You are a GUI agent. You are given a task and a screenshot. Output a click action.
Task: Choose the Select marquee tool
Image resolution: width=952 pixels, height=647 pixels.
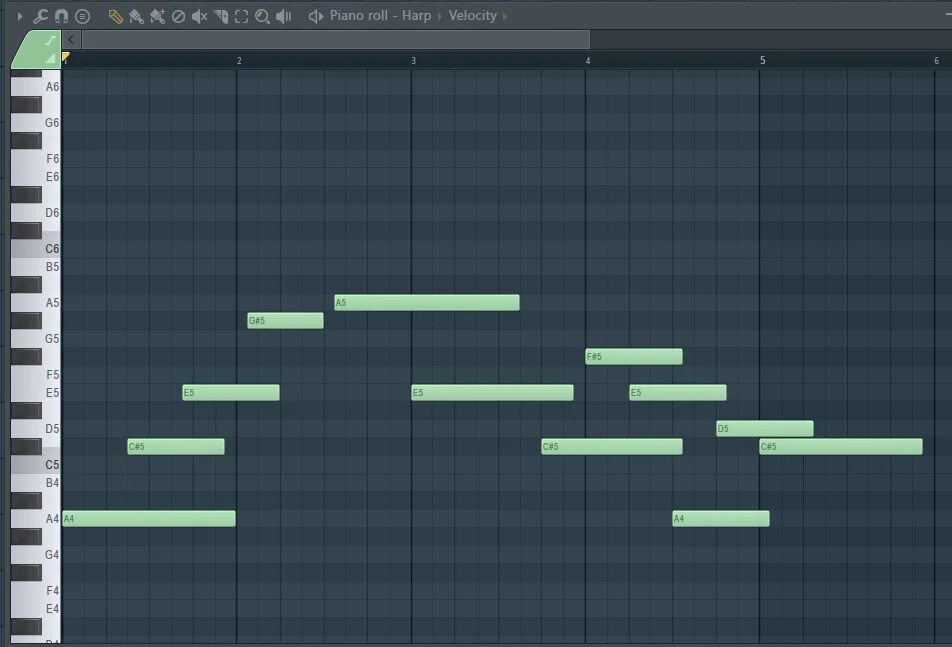click(242, 16)
